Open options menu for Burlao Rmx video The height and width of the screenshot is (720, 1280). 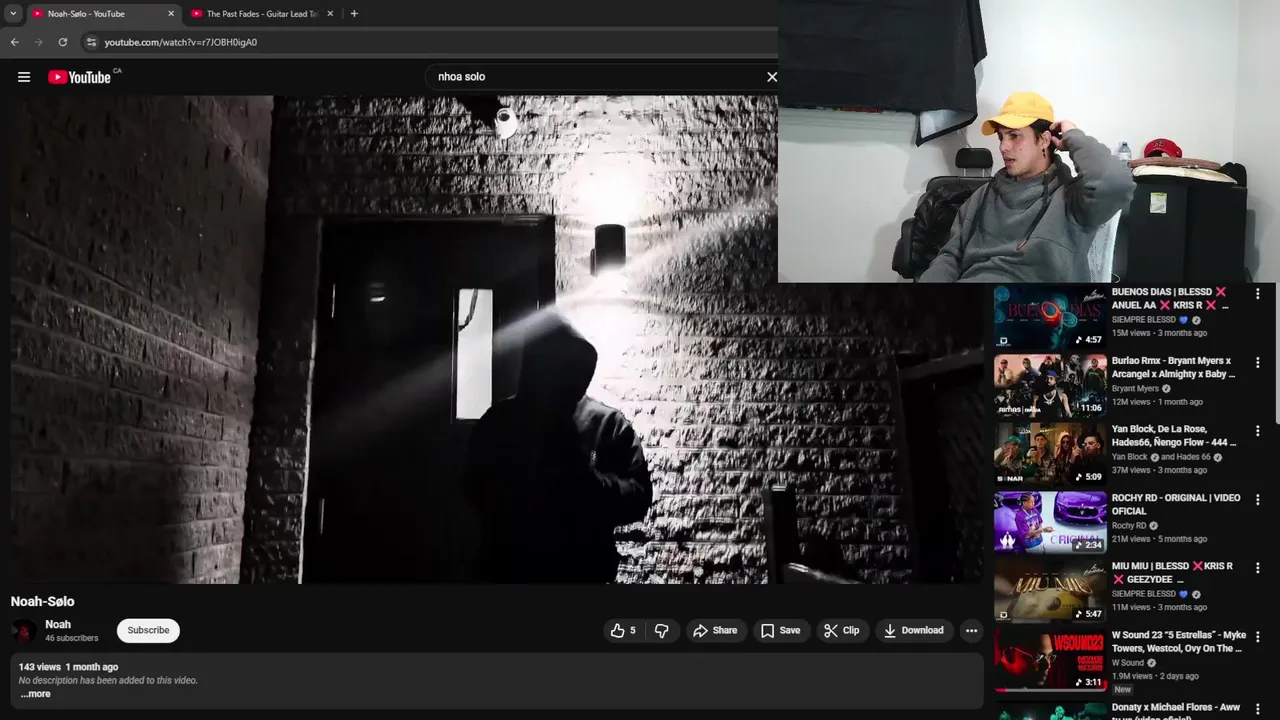coord(1258,363)
